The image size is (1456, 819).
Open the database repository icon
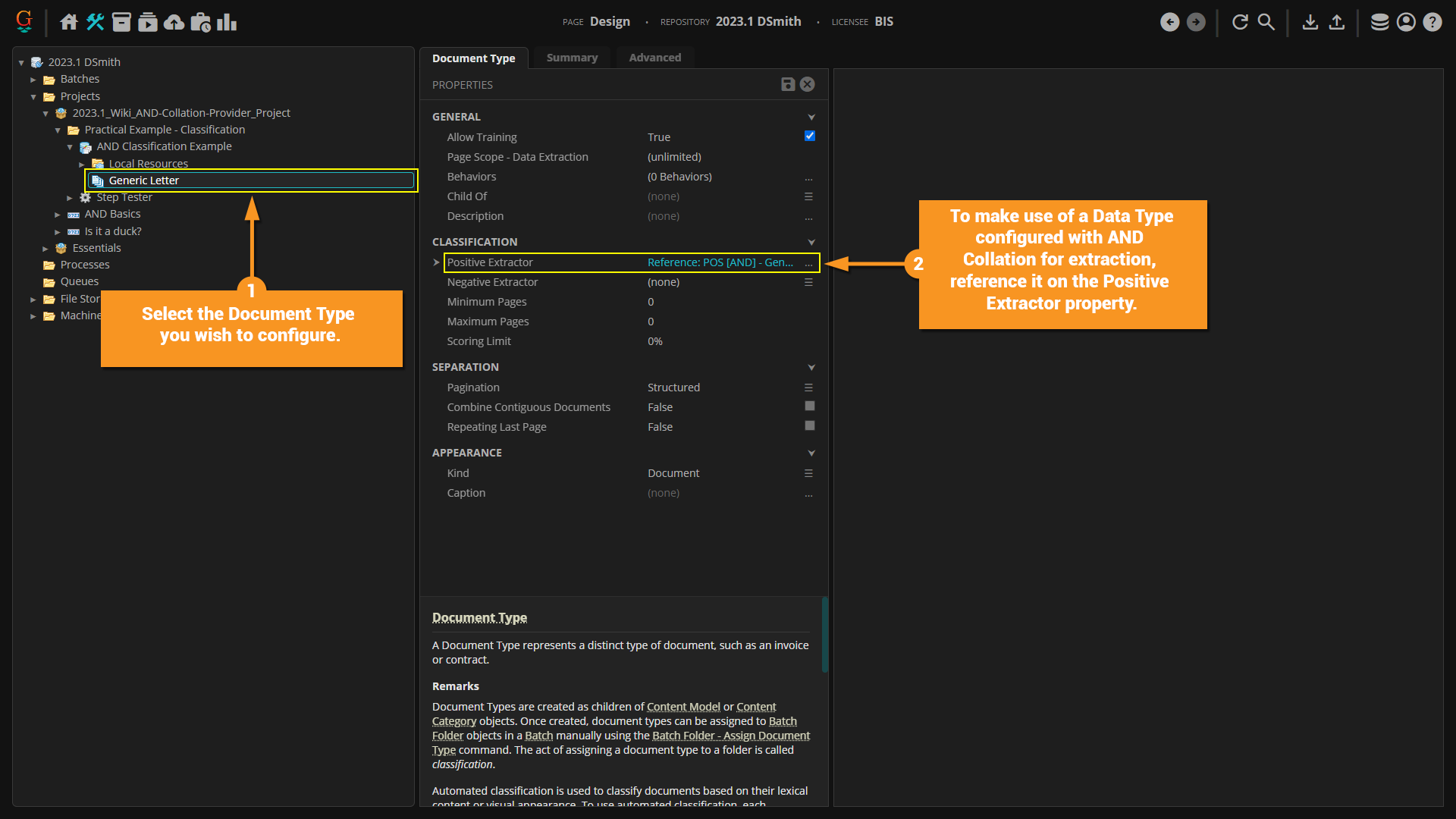coord(1379,22)
